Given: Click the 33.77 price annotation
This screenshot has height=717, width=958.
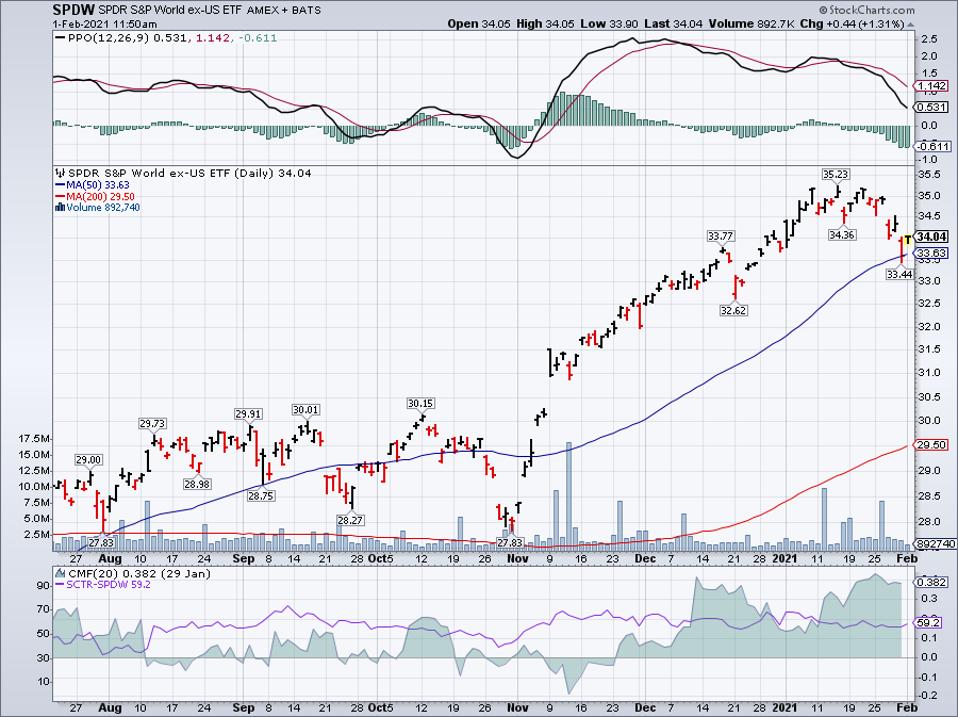Looking at the screenshot, I should pos(720,236).
